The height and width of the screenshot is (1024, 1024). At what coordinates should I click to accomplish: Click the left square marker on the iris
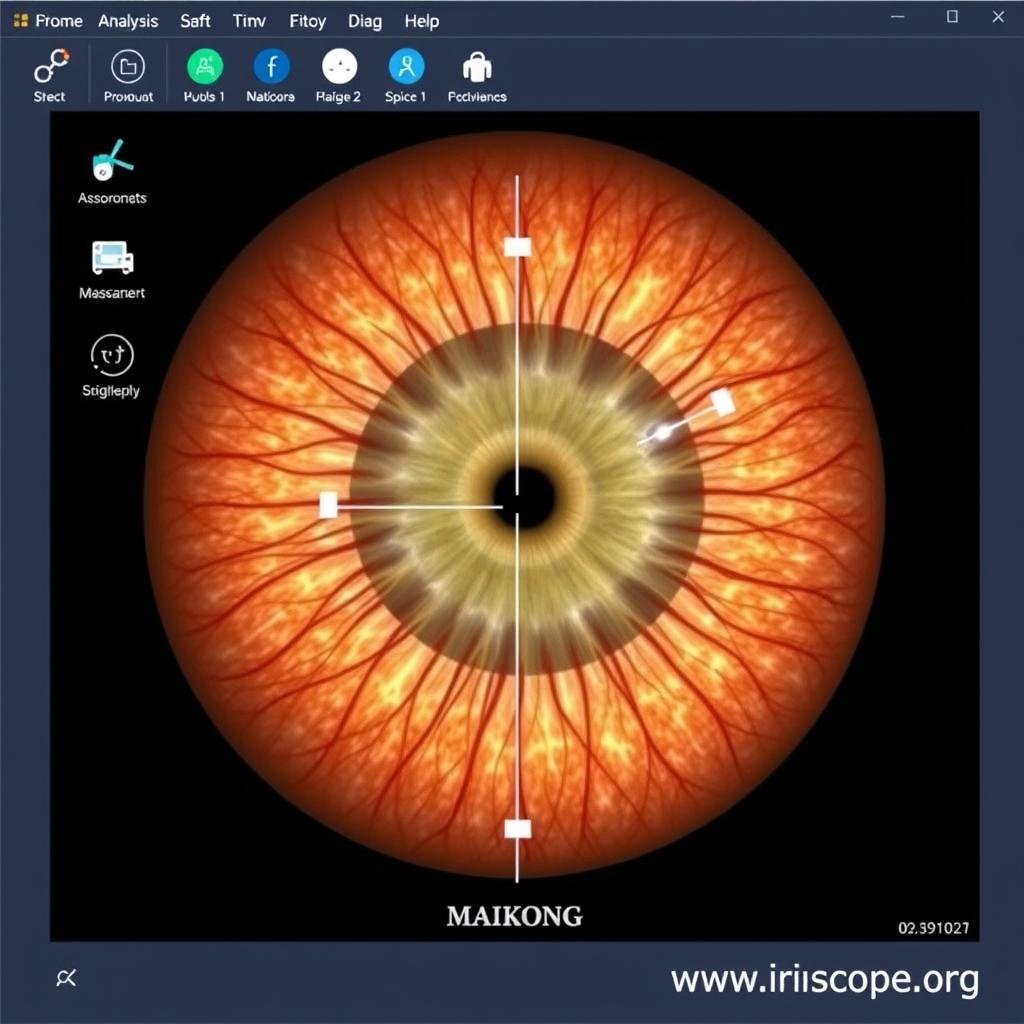329,506
